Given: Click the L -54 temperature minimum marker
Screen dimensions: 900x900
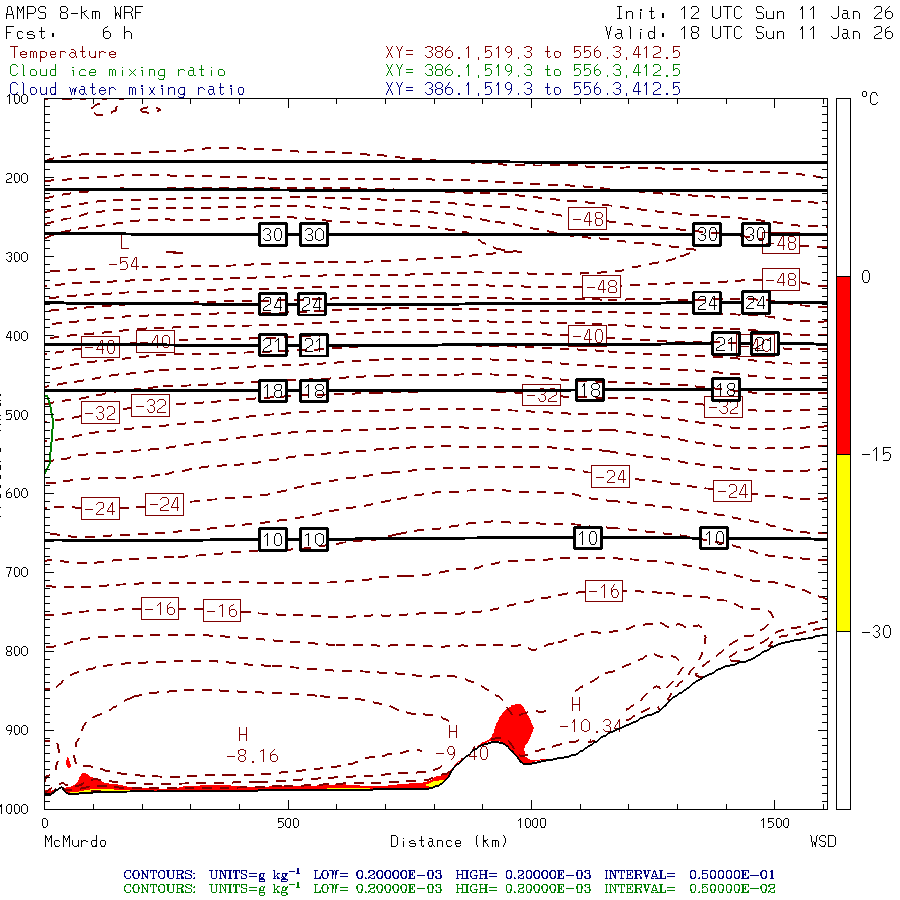Looking at the screenshot, I should (x=124, y=252).
